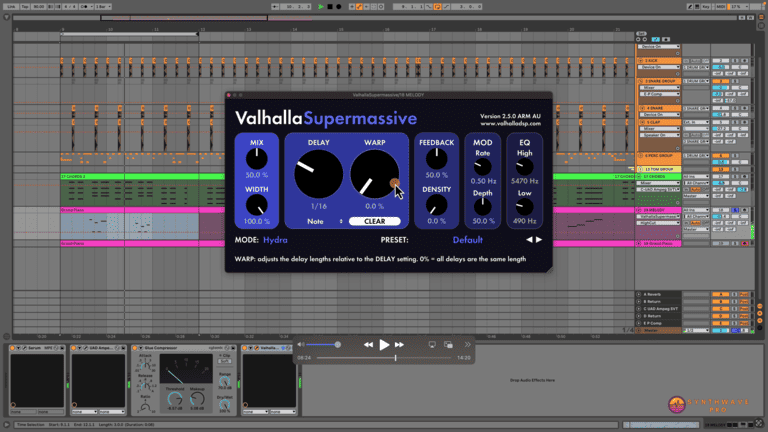Image resolution: width=768 pixels, height=432 pixels.
Task: Click the MOD Rate knob
Action: click(482, 167)
